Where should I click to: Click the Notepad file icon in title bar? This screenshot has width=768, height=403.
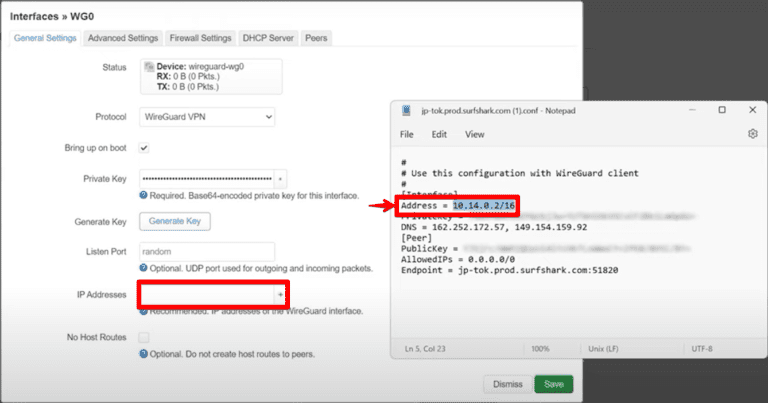coord(406,109)
